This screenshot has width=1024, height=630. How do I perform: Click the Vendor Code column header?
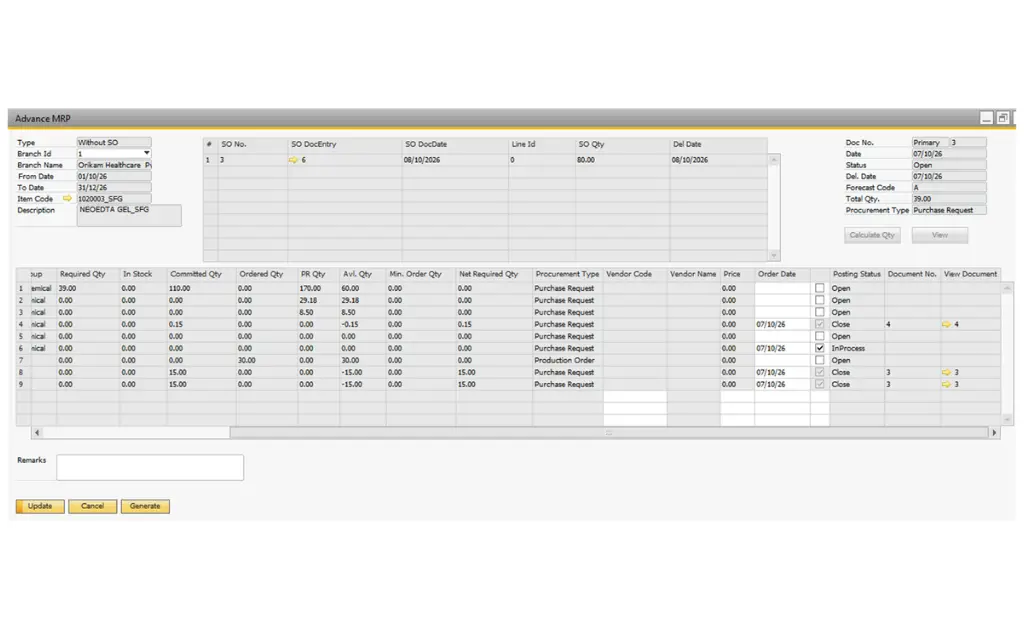(635, 274)
